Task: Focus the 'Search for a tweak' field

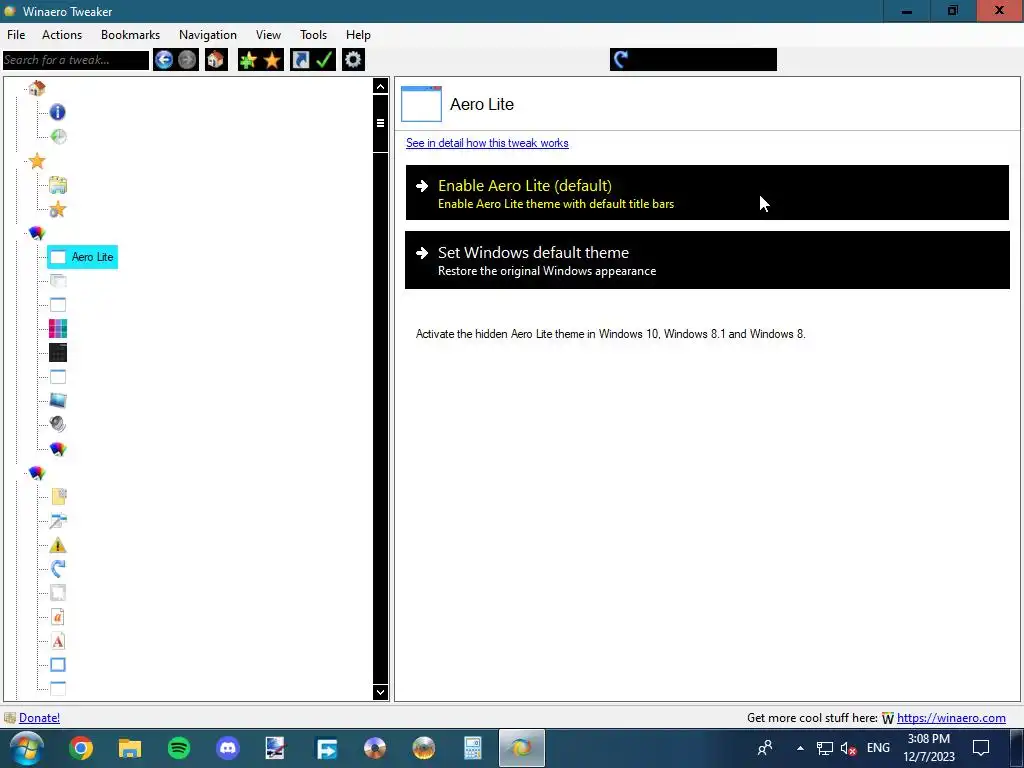Action: 76,60
